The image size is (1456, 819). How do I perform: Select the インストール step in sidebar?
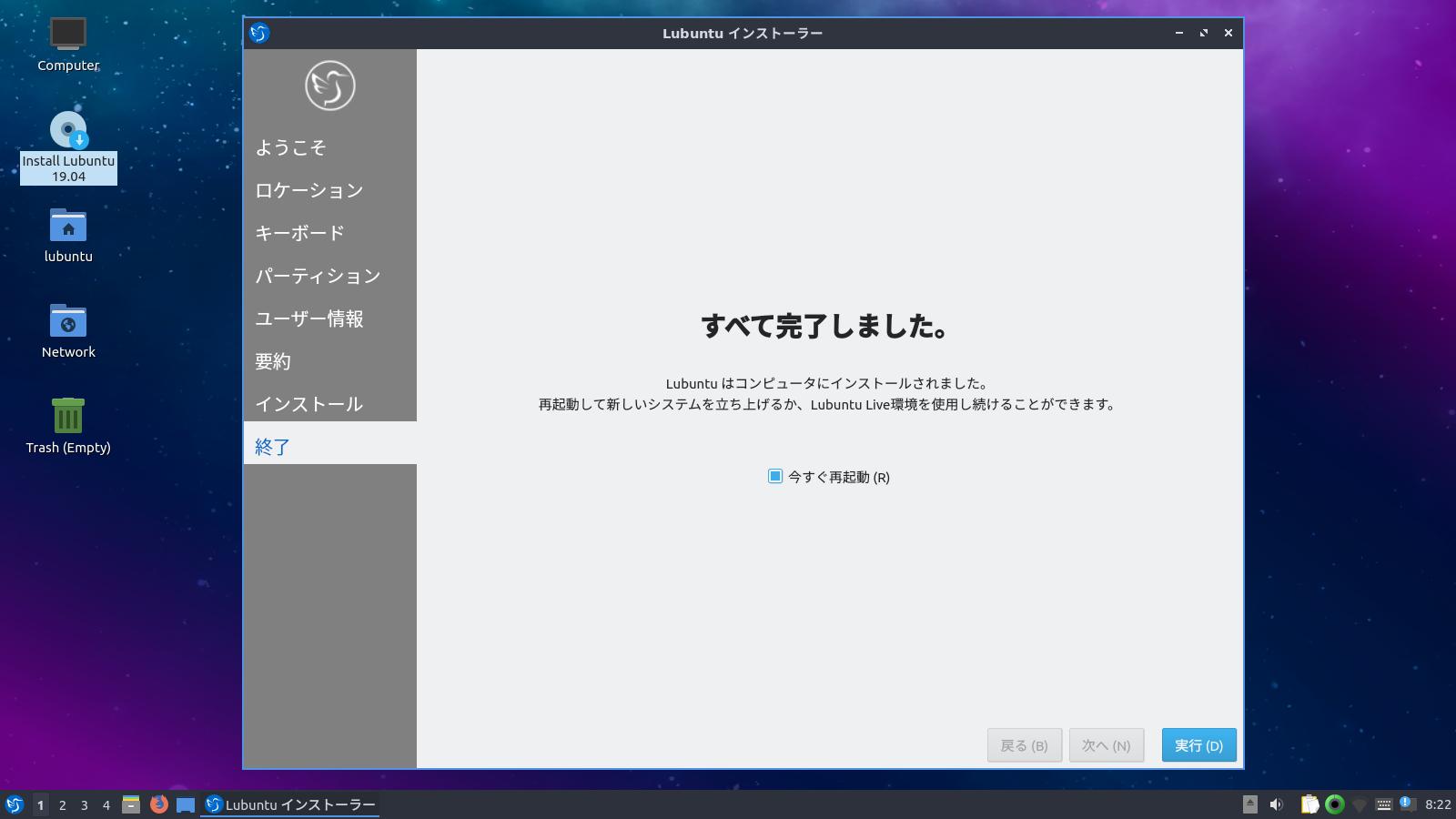point(329,404)
